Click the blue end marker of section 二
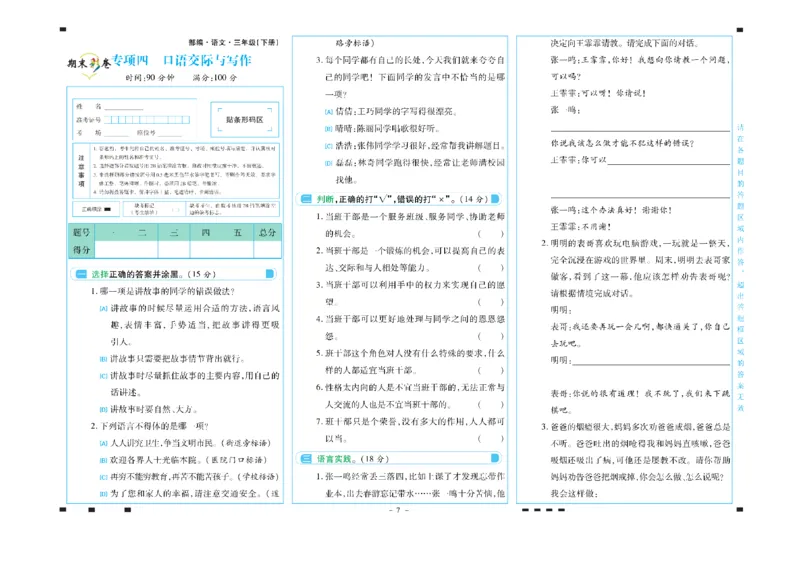 click(495, 199)
